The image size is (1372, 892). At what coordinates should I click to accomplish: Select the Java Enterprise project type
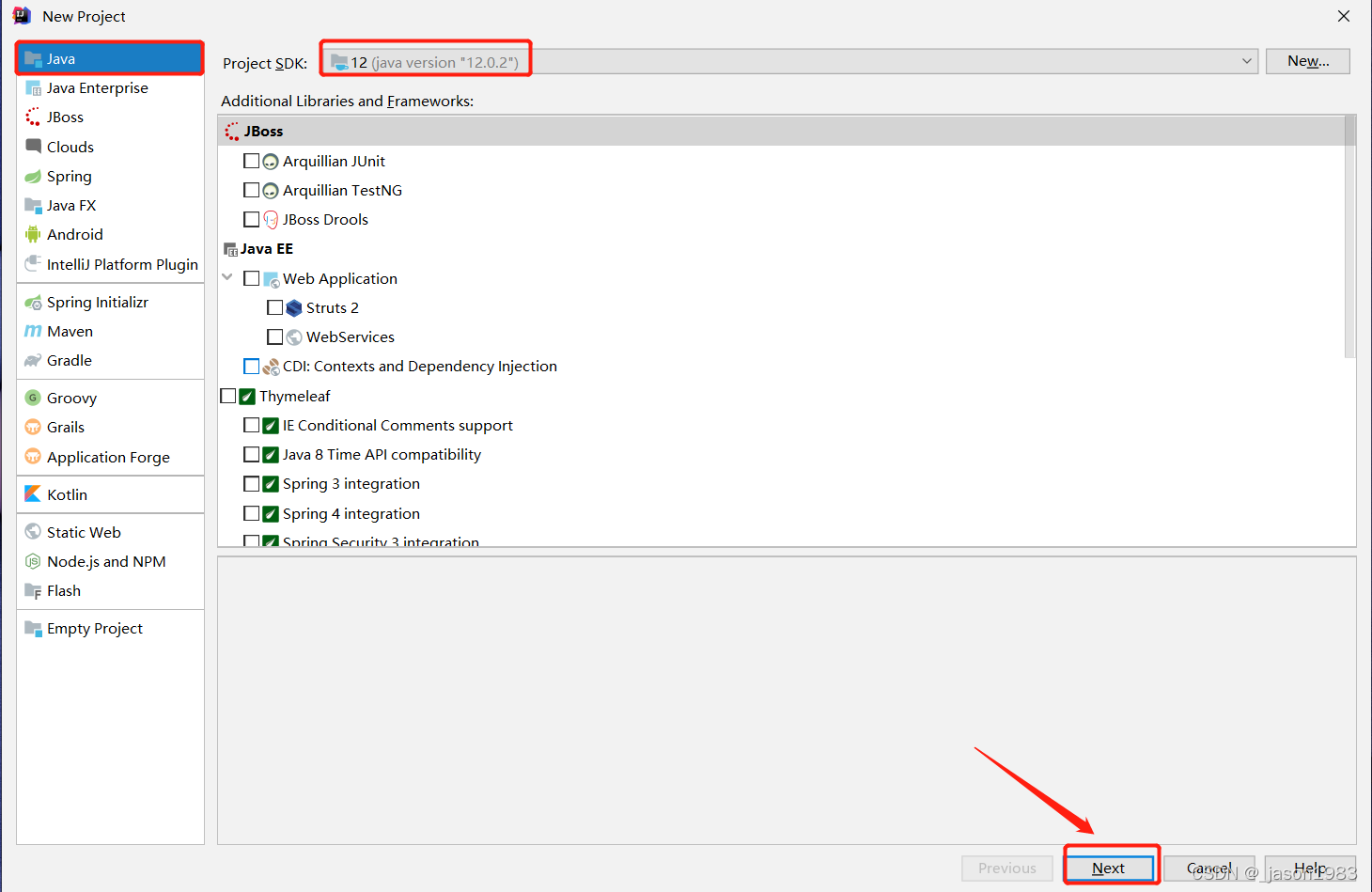110,87
